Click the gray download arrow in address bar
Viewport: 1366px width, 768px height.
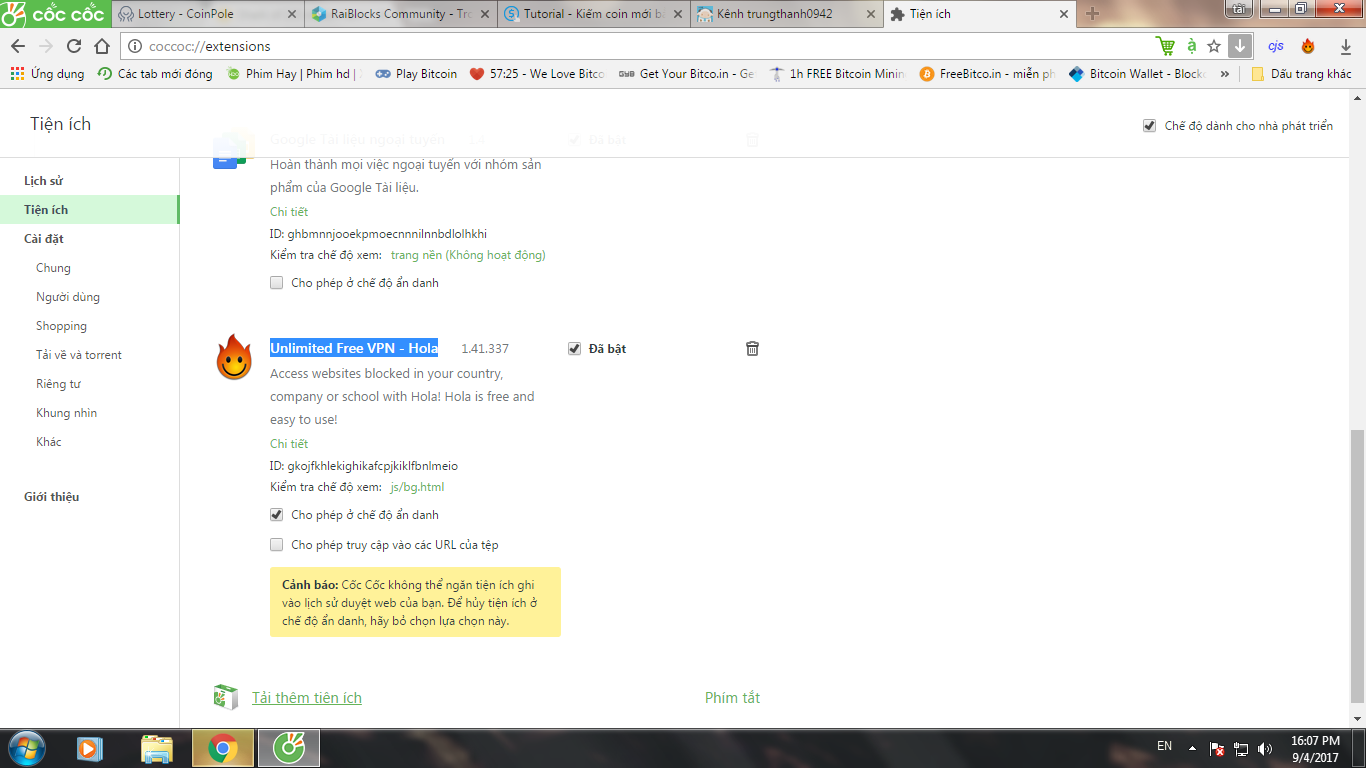pyautogui.click(x=1240, y=46)
